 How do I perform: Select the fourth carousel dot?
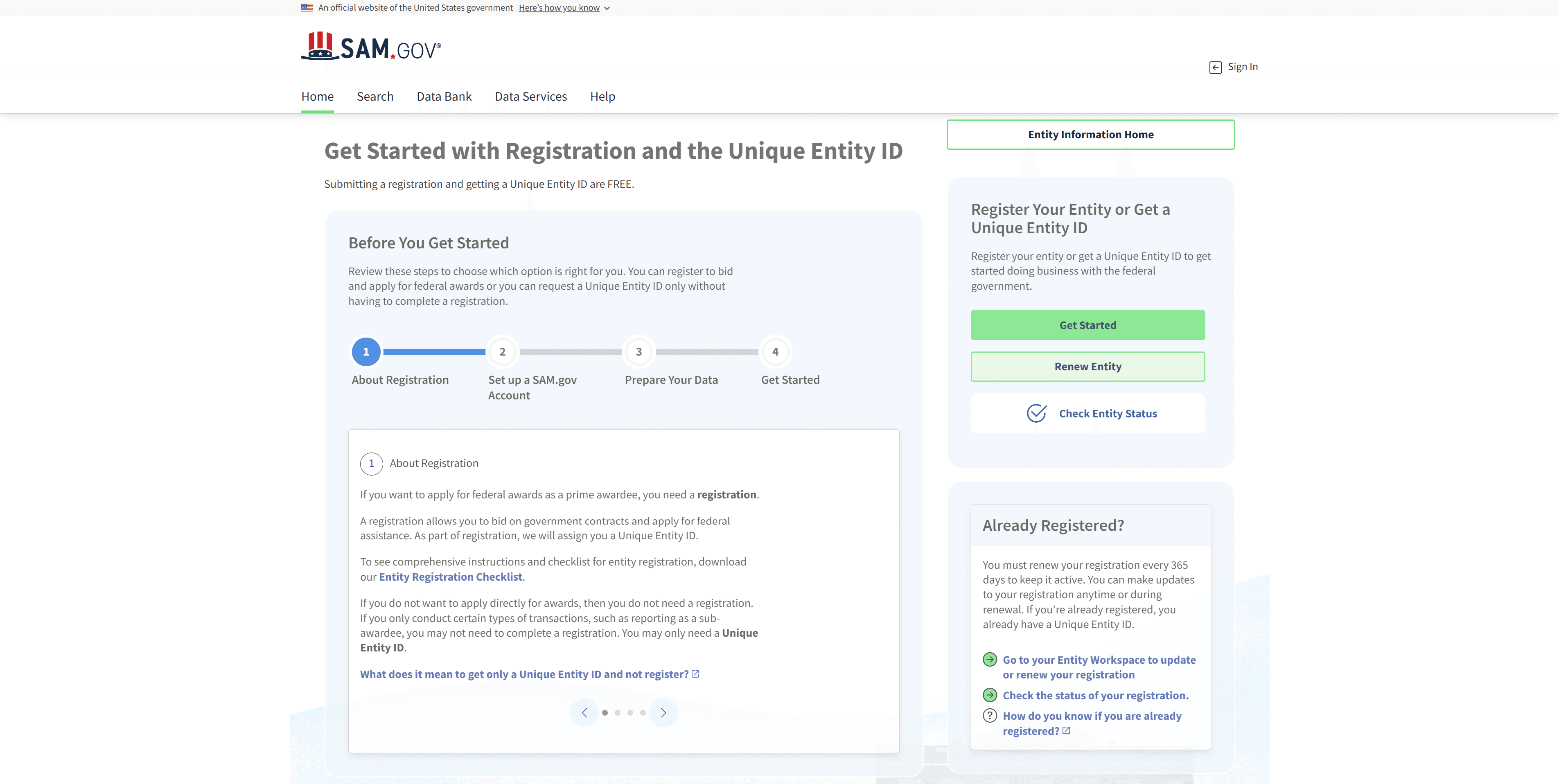tap(643, 713)
